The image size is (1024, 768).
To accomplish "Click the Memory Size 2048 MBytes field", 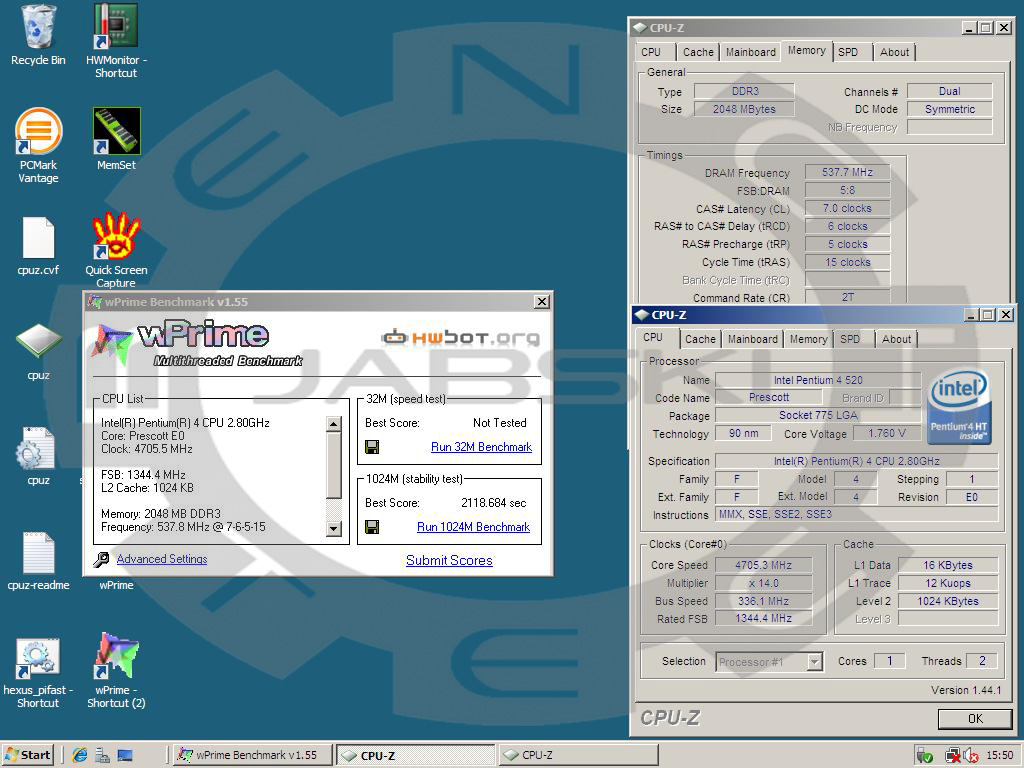I will point(744,109).
